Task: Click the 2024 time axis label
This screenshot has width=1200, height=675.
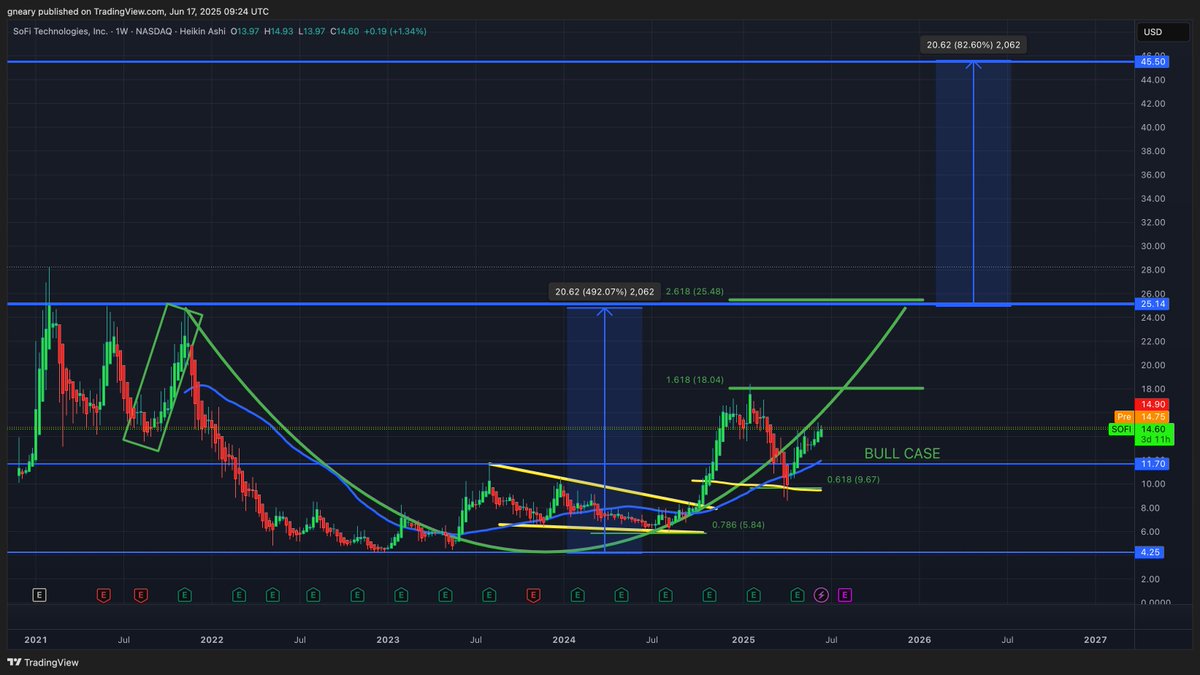Action: click(563, 639)
